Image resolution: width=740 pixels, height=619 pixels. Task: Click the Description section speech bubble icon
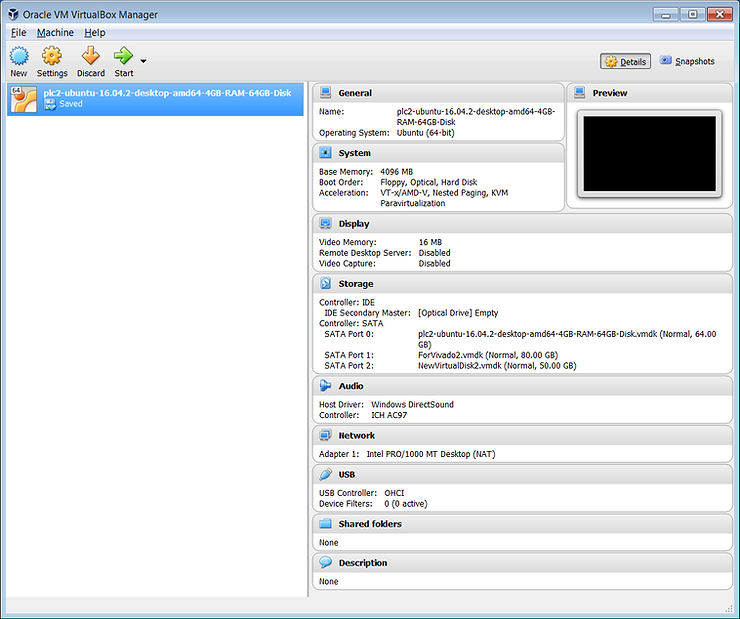[x=325, y=562]
